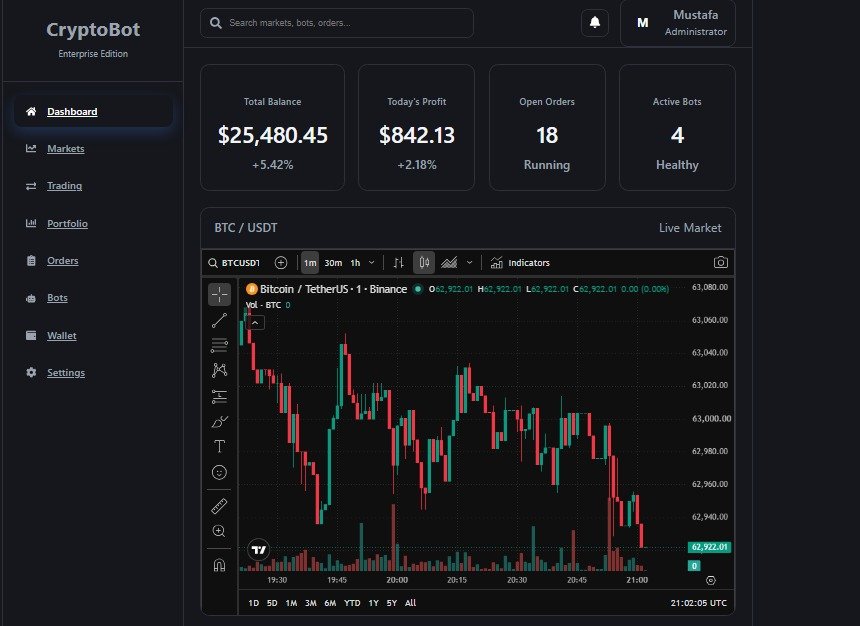This screenshot has height=626, width=860.
Task: Open the Markets sidebar link
Action: tap(66, 149)
